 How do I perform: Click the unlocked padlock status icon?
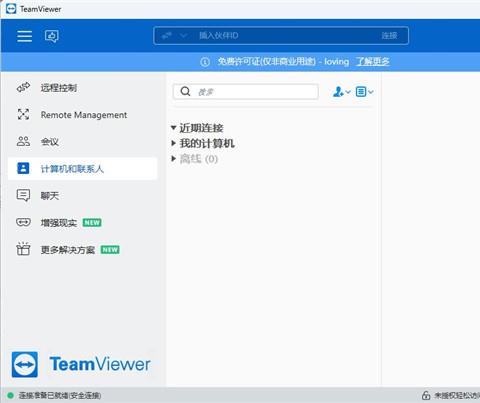pos(426,395)
